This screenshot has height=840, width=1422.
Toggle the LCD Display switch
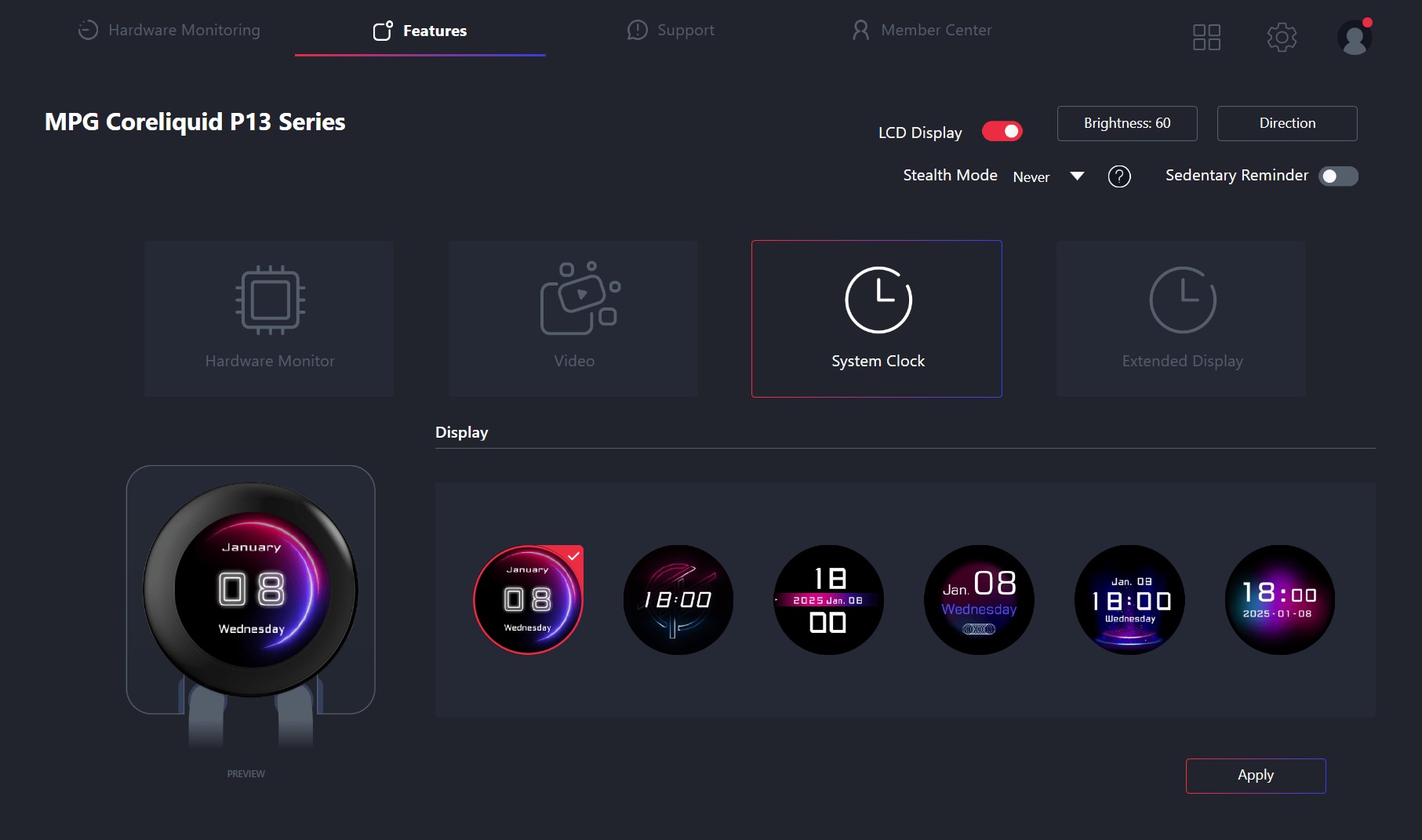[x=1002, y=131]
